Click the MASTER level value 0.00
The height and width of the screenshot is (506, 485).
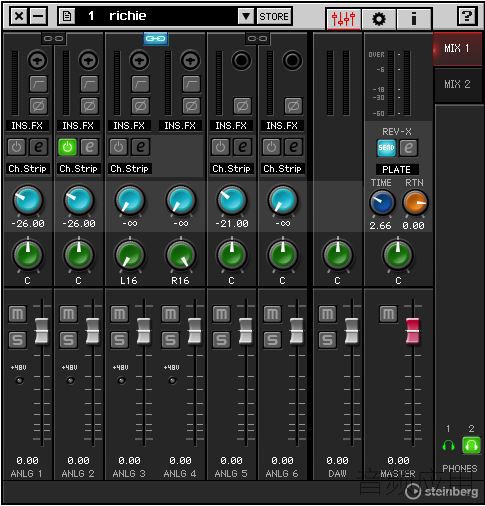398,461
